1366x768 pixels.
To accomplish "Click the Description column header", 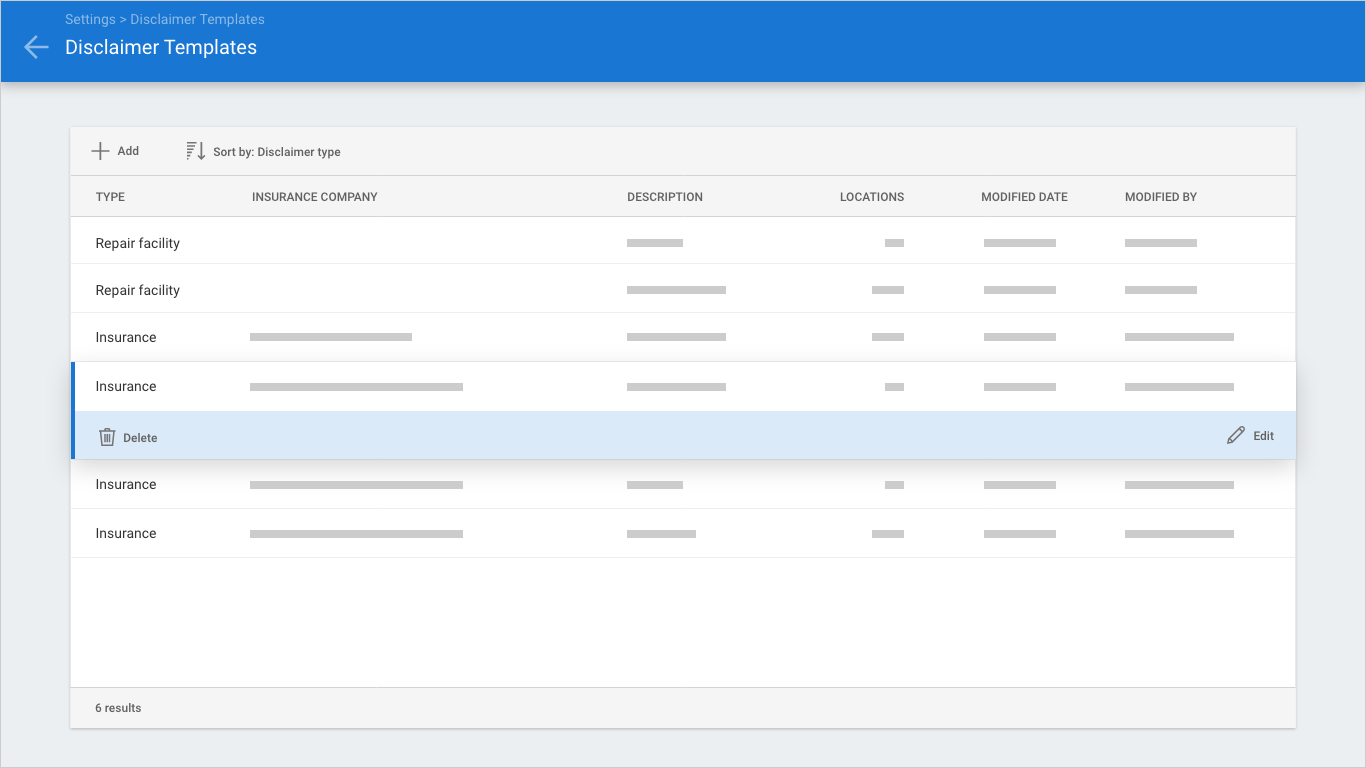I will coord(664,197).
